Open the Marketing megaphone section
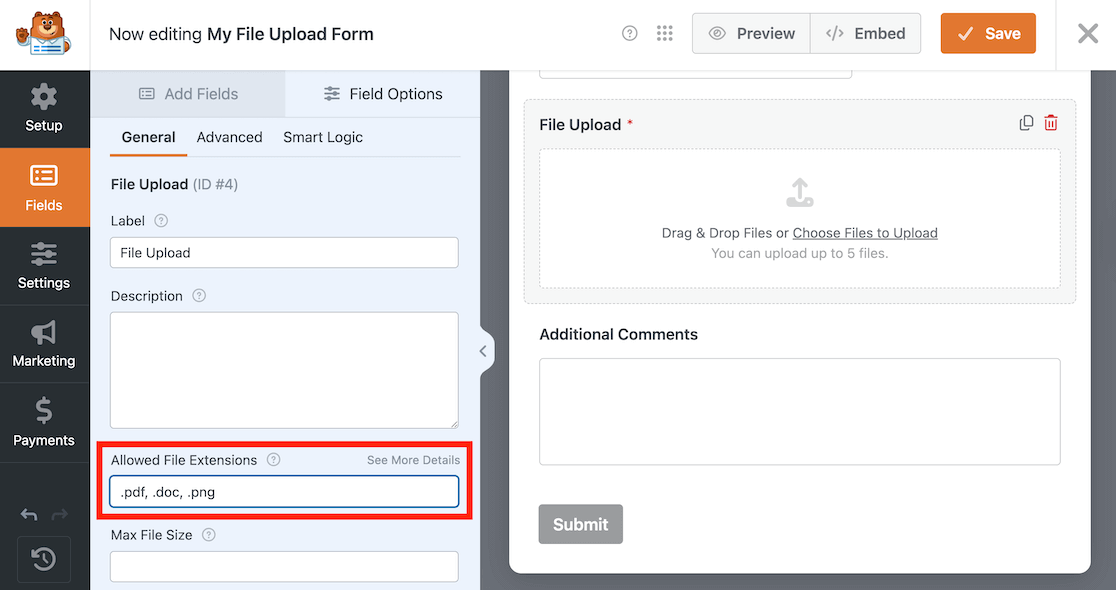 (x=44, y=344)
